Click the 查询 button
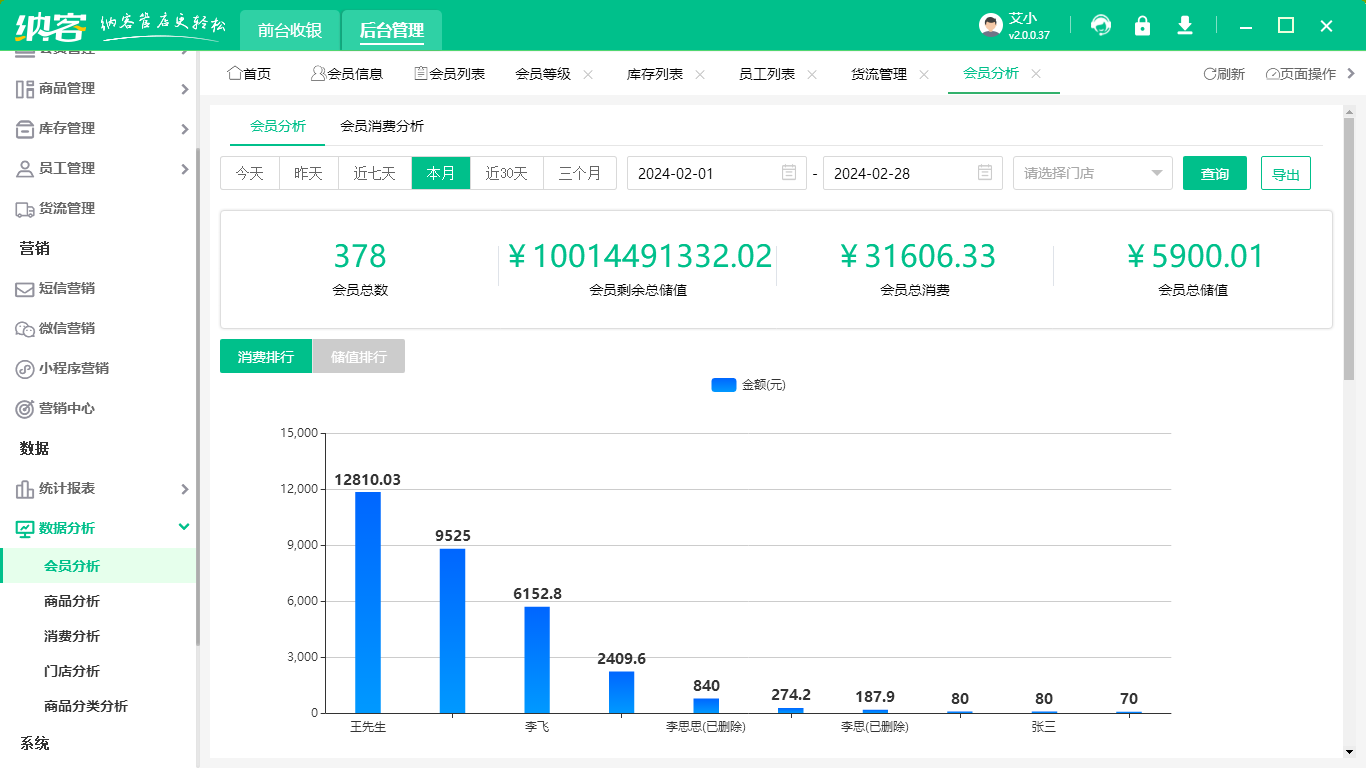 point(1214,173)
